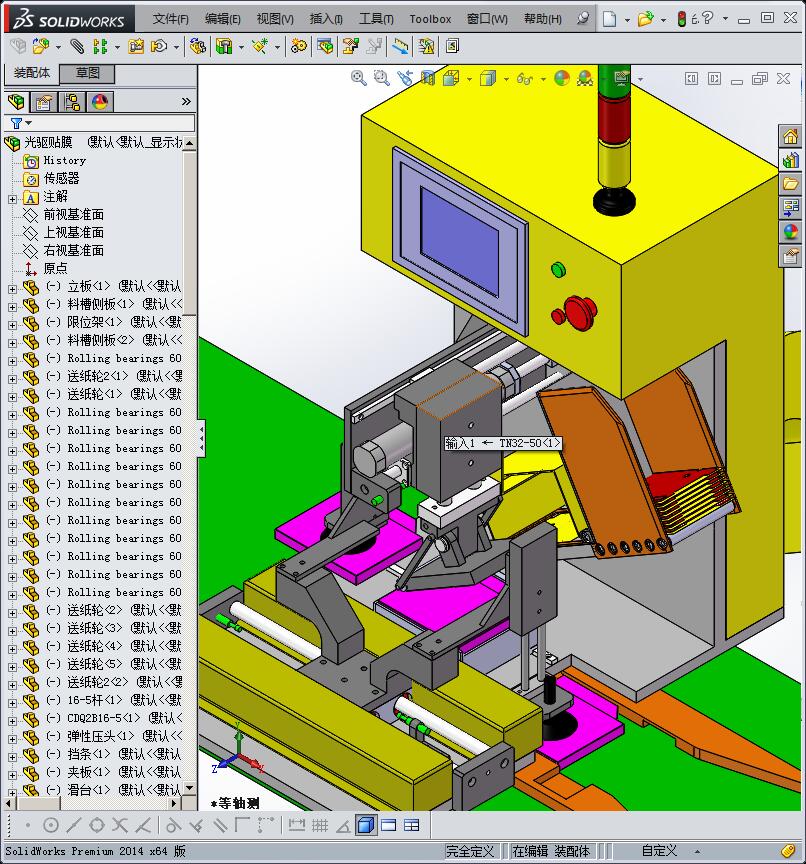This screenshot has height=864, width=806.
Task: Click the Rebuild traffic light icon
Action: point(681,19)
